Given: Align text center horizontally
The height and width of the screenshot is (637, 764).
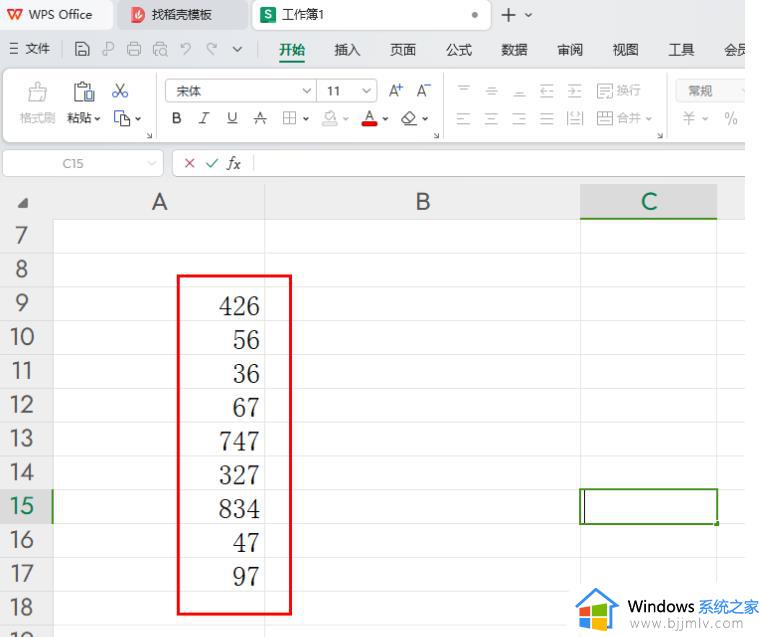Looking at the screenshot, I should pyautogui.click(x=491, y=118).
